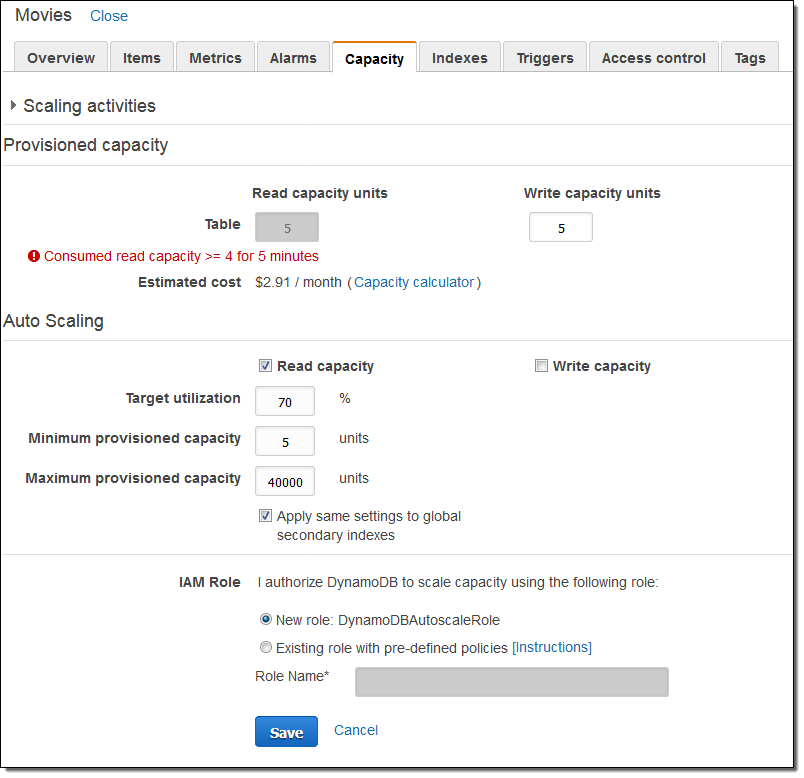Open the Capacity calculator link

pos(414,282)
